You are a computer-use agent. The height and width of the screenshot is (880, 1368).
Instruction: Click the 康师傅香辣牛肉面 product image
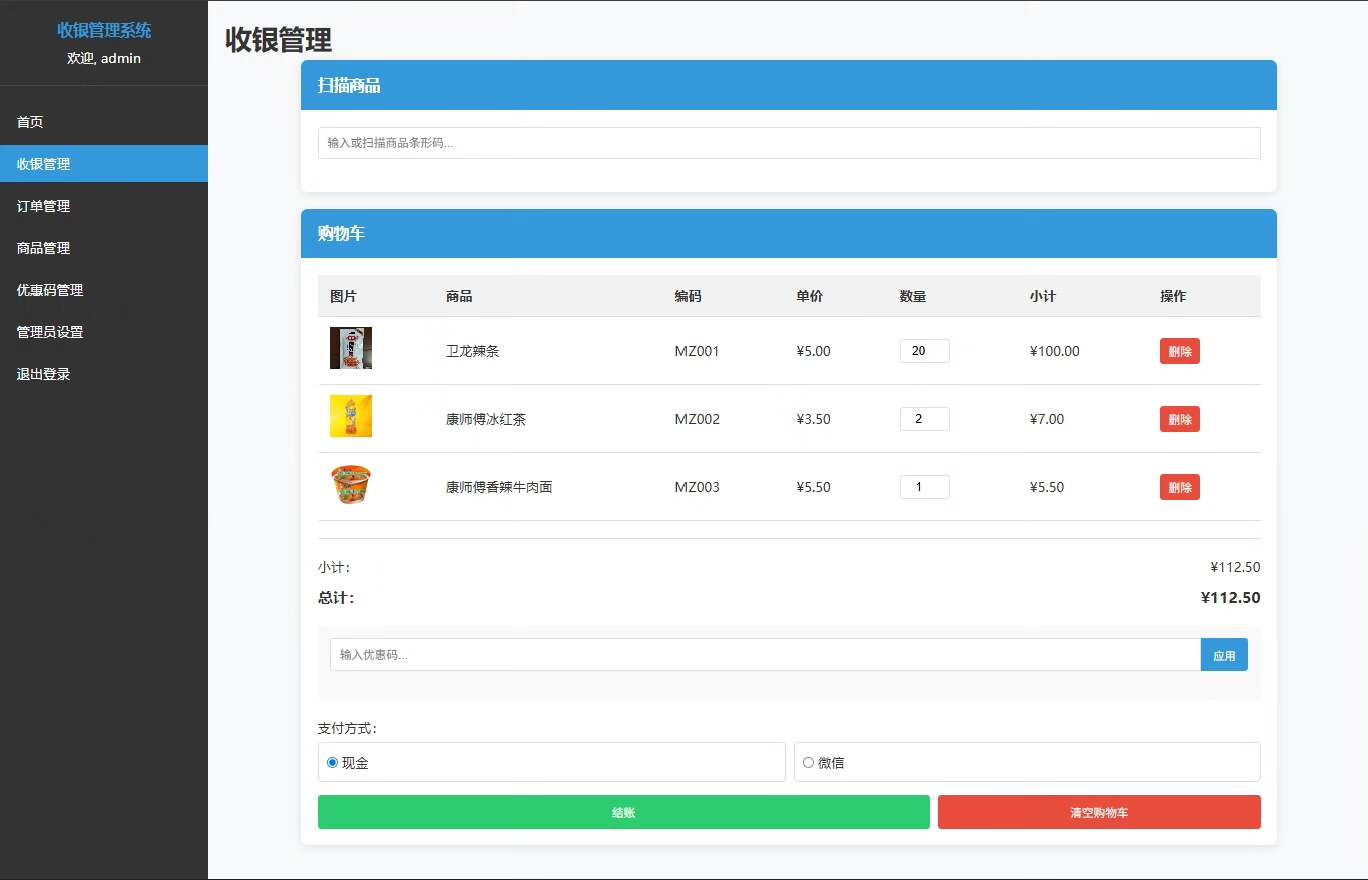350,485
